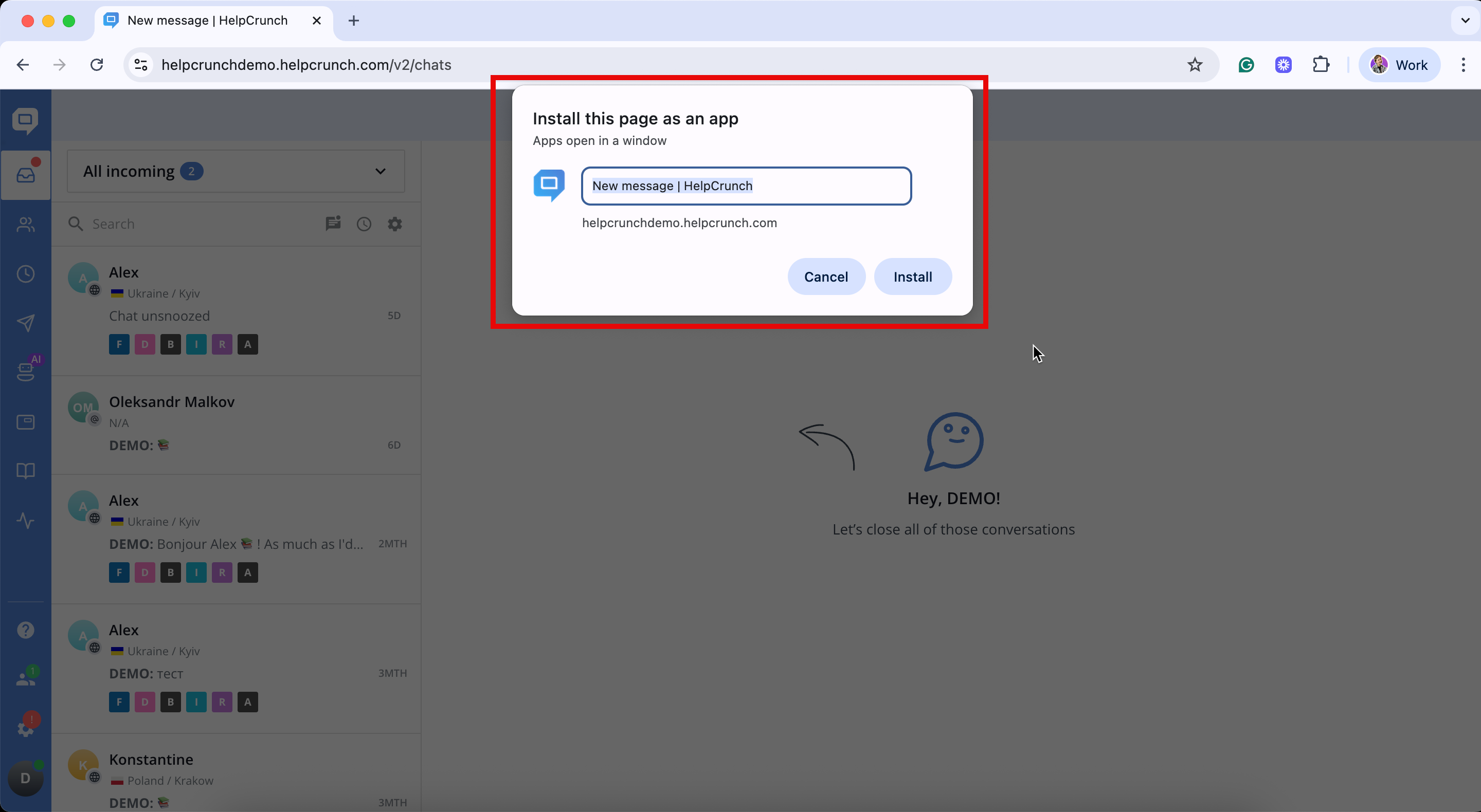Open tab search dropdown chevron
This screenshot has height=812, width=1481.
[1465, 21]
